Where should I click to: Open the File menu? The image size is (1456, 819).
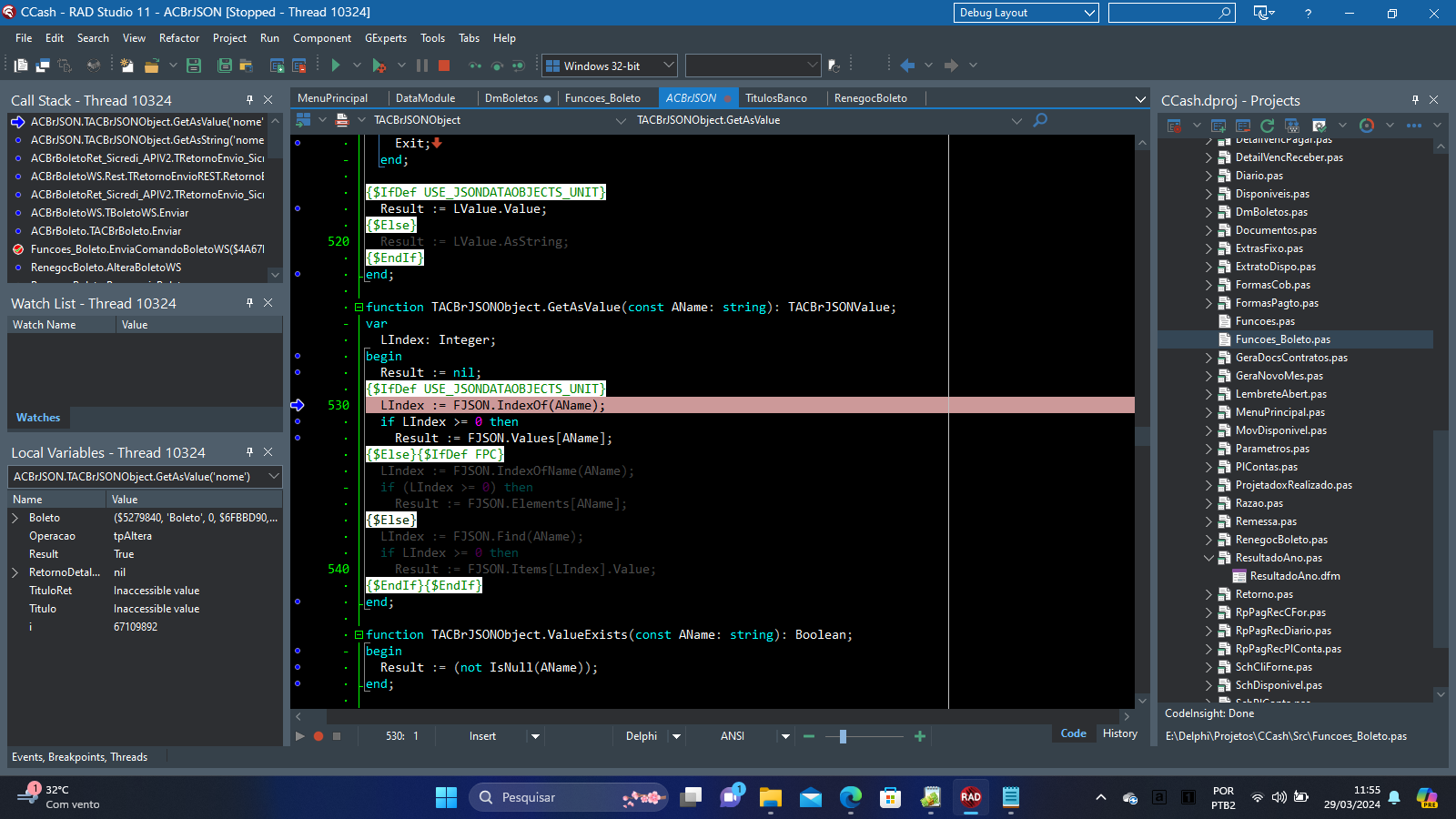tap(24, 38)
